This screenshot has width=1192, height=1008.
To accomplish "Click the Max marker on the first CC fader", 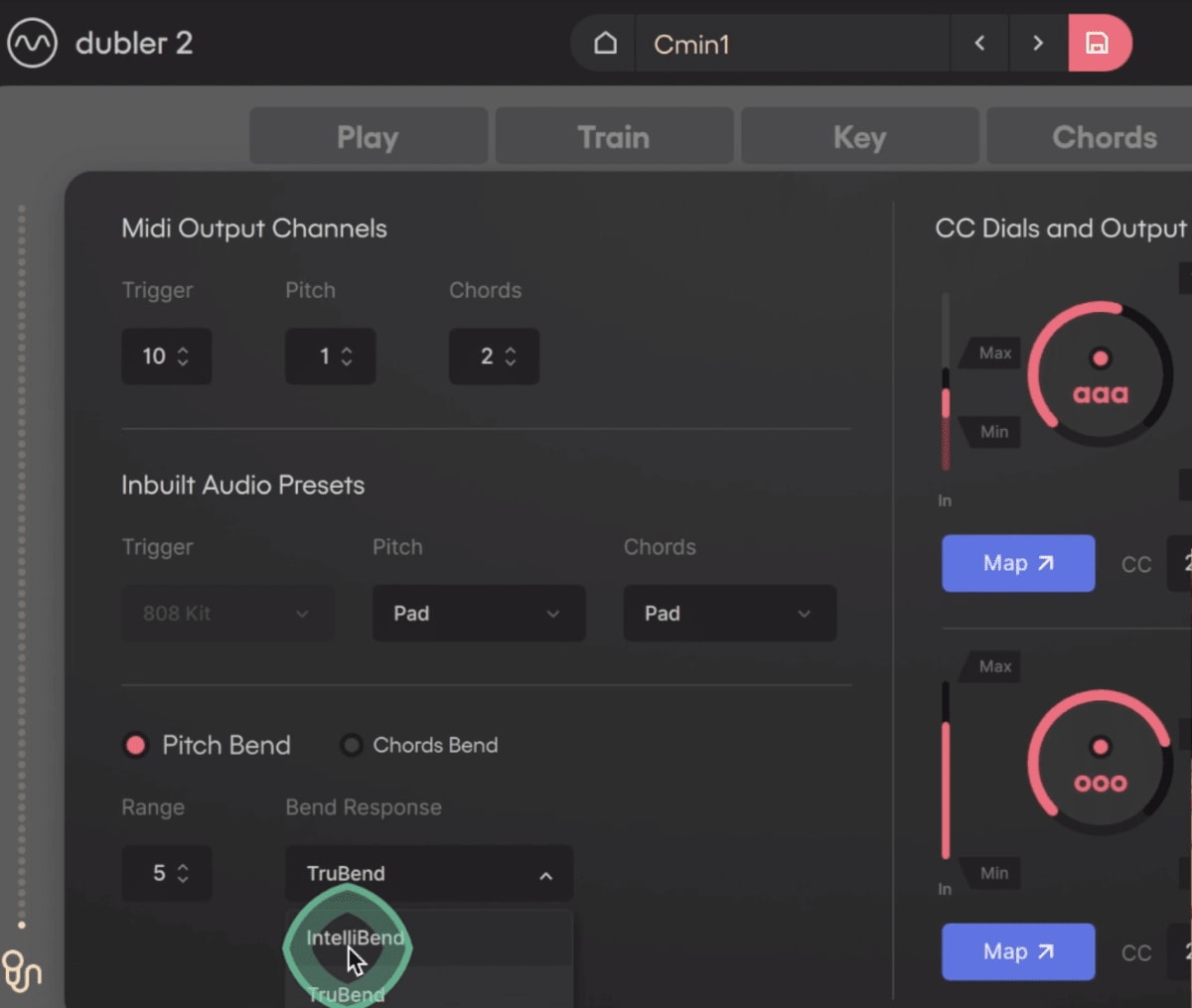I will 990,353.
